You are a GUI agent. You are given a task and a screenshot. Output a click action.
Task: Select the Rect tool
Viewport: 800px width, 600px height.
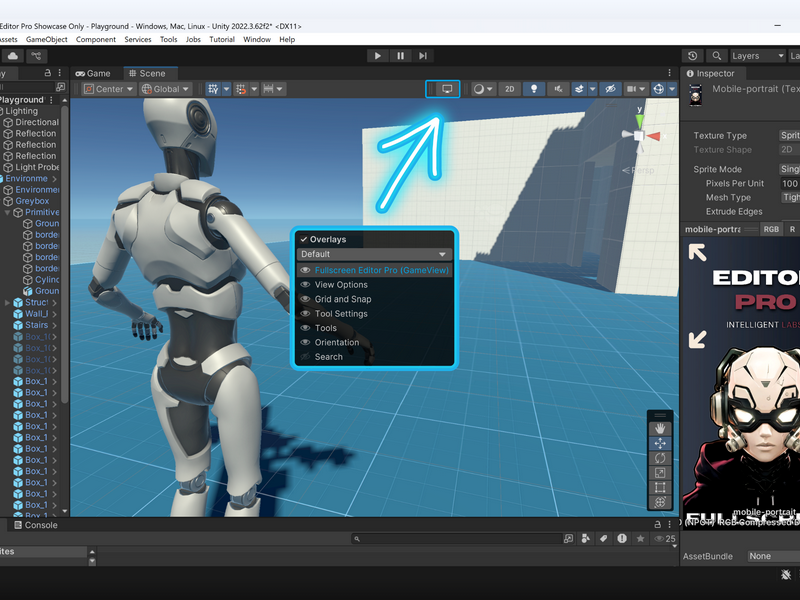[660, 487]
